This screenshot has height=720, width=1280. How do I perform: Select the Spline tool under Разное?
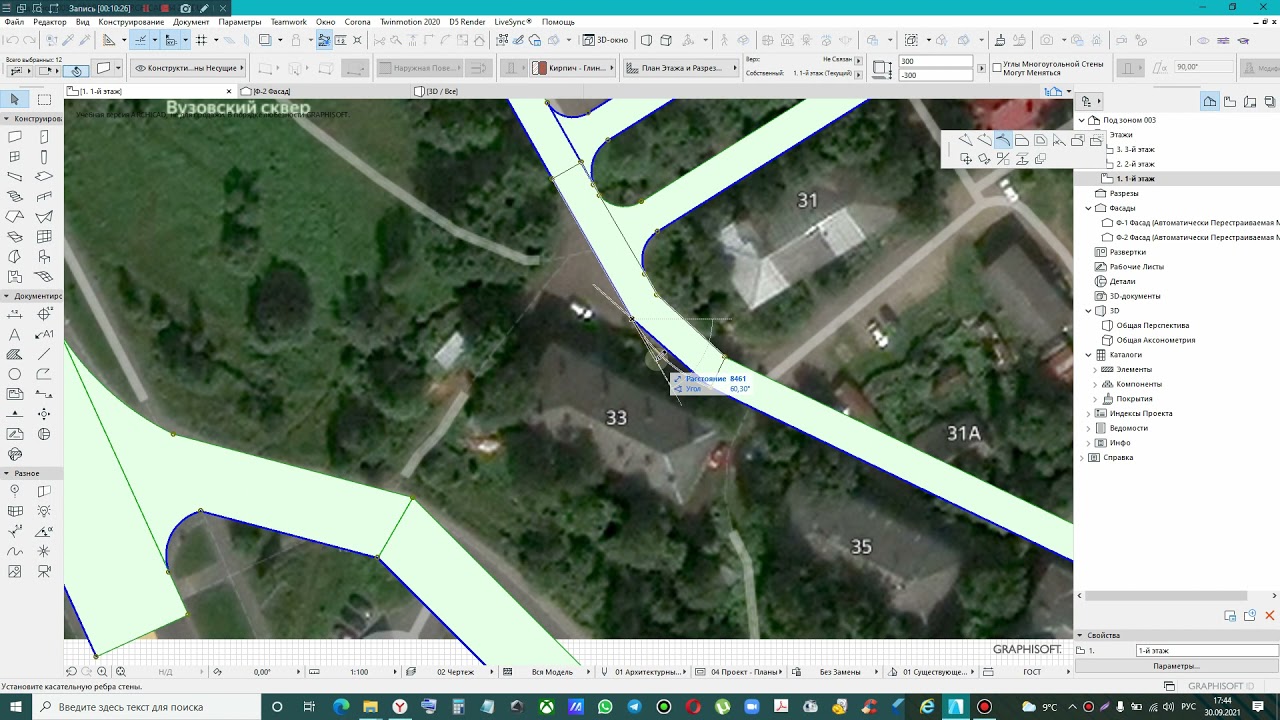click(14, 551)
